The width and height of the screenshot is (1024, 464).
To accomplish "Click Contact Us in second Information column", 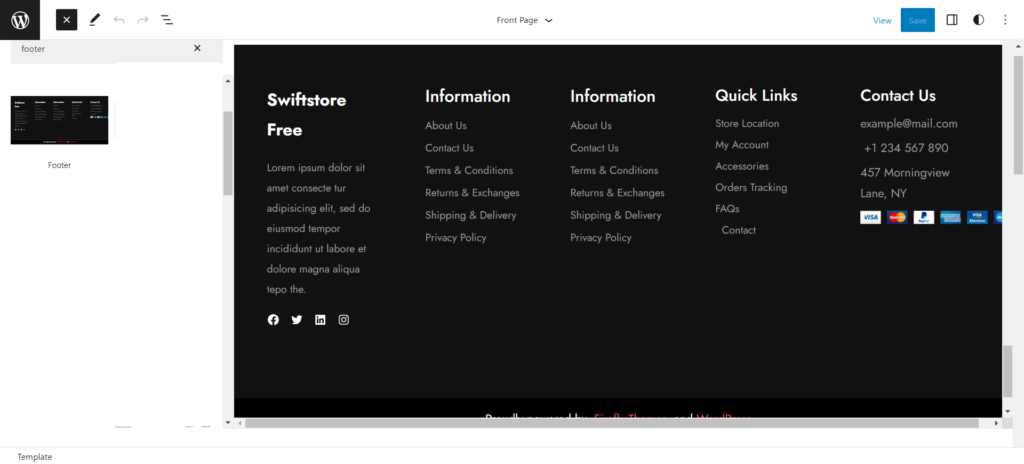I will pos(594,148).
